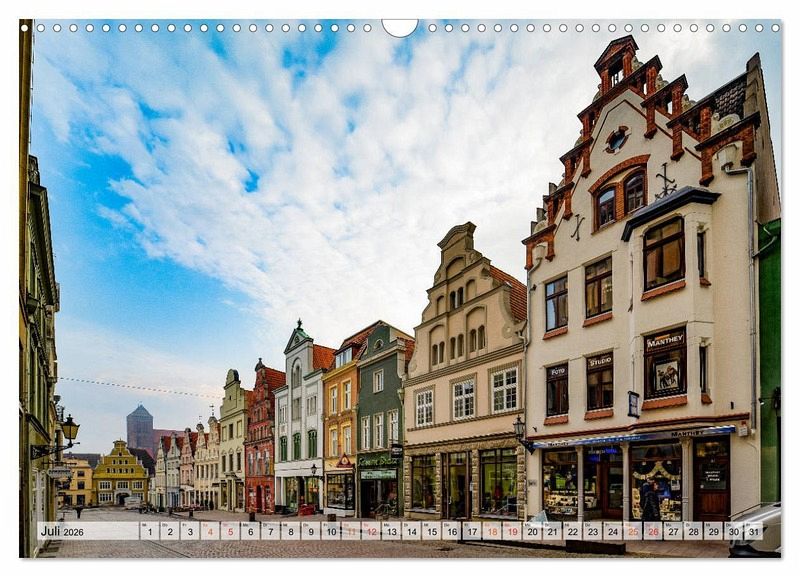Click the round window in the gable
Viewport: 800px width, 577px height.
616,139
